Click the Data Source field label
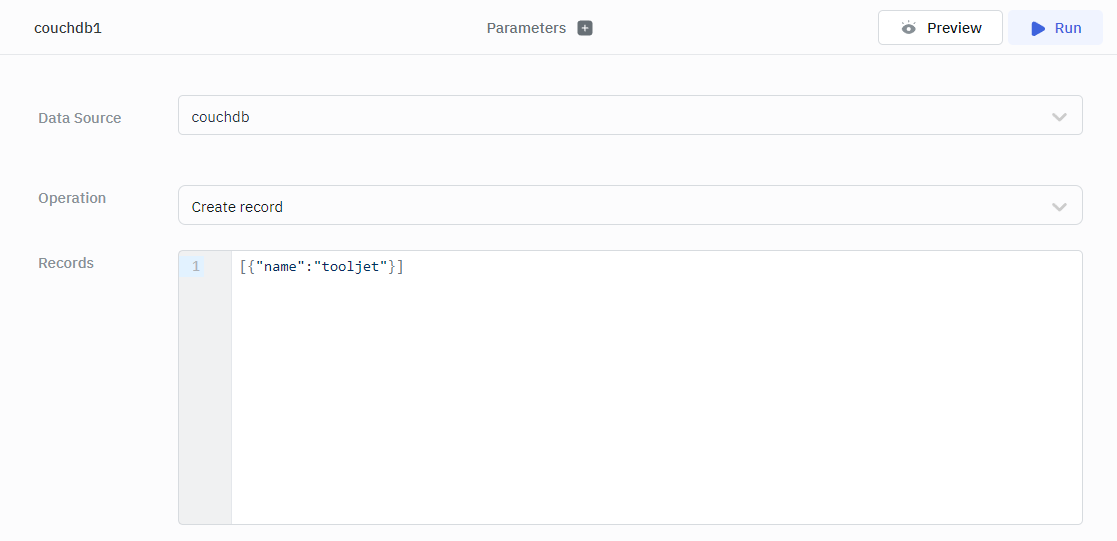The height and width of the screenshot is (541, 1117). pyautogui.click(x=80, y=118)
